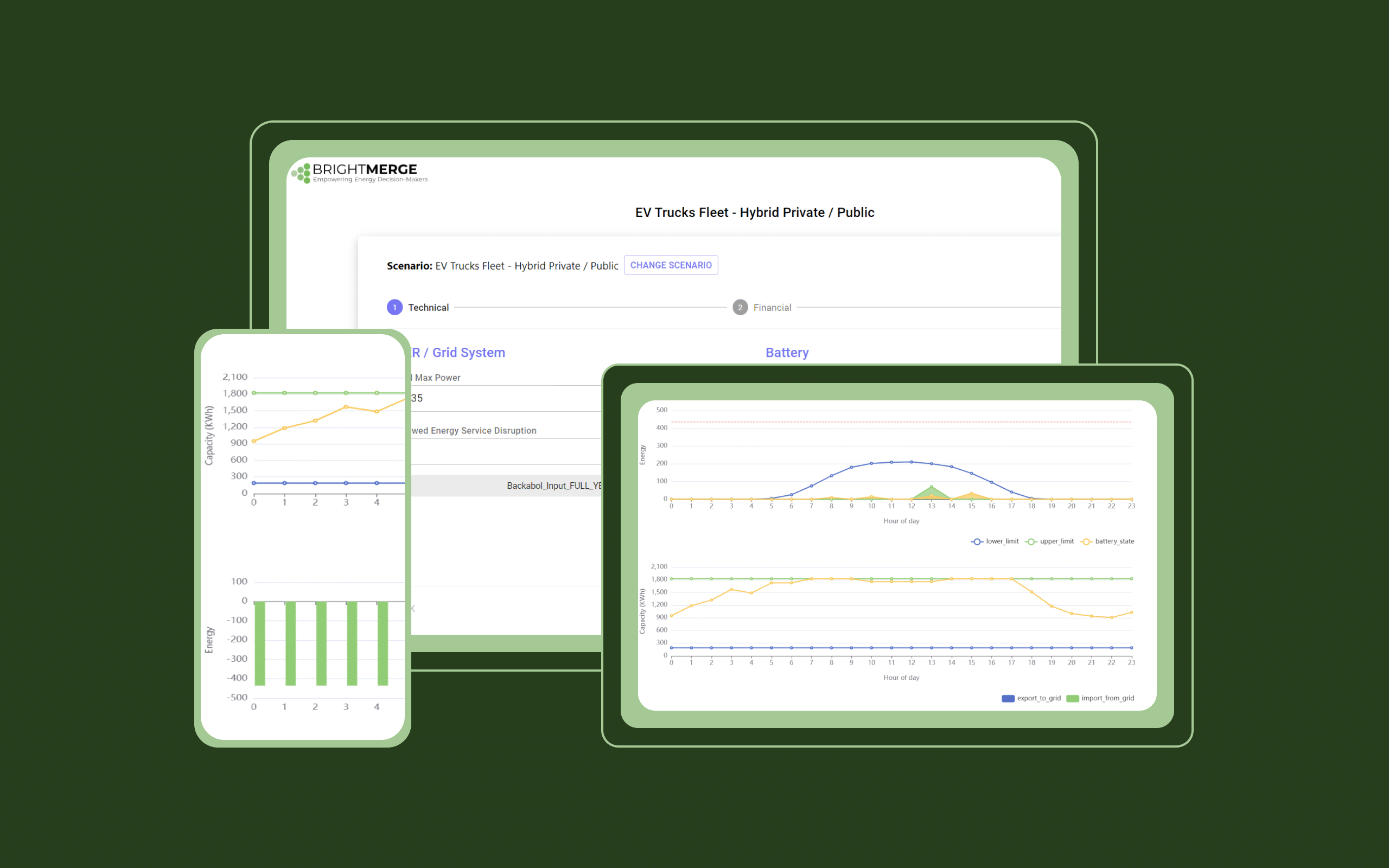Click the Scenario label text
The width and height of the screenshot is (1389, 868).
tap(409, 266)
